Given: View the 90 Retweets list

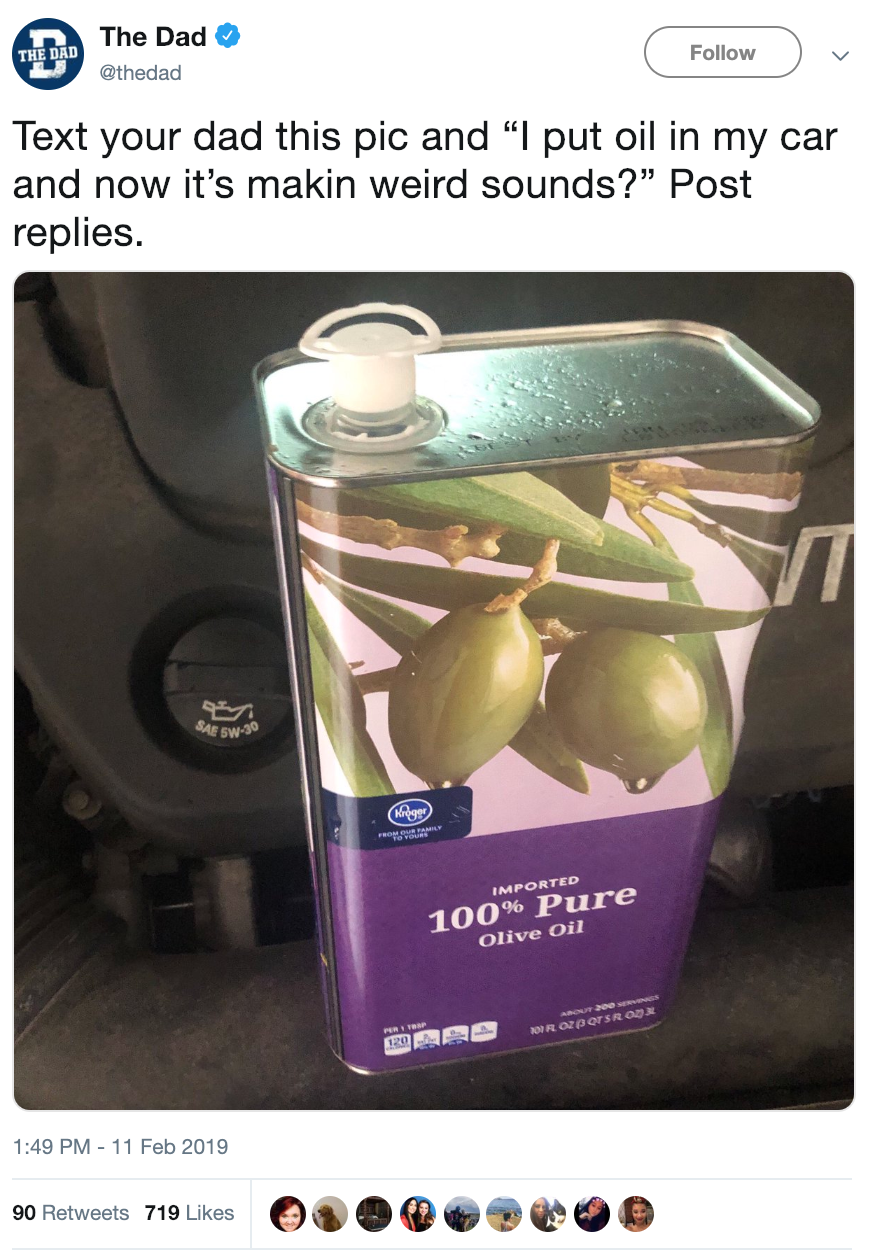Looking at the screenshot, I should click(71, 1213).
